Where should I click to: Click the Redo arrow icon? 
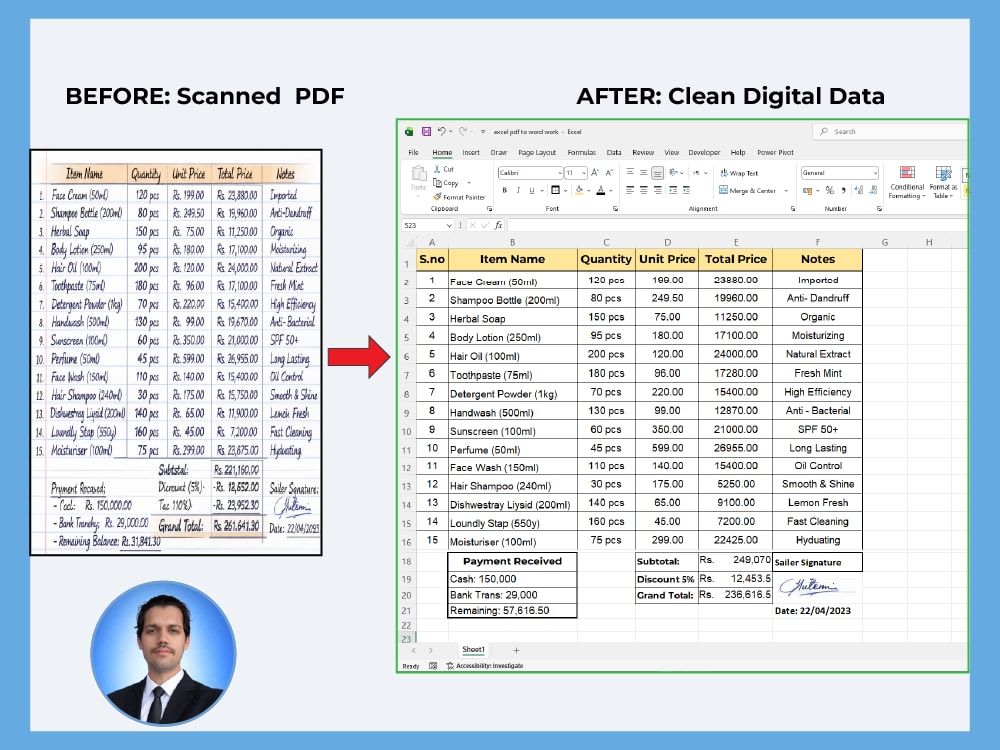click(x=463, y=131)
